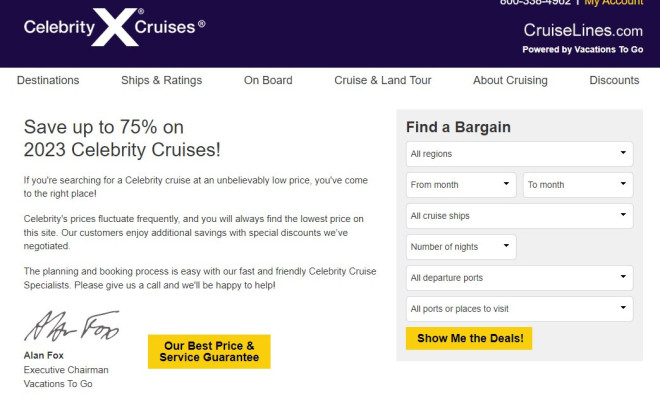Click the Celebrity Cruises X logo
660x401 pixels.
[x=114, y=27]
